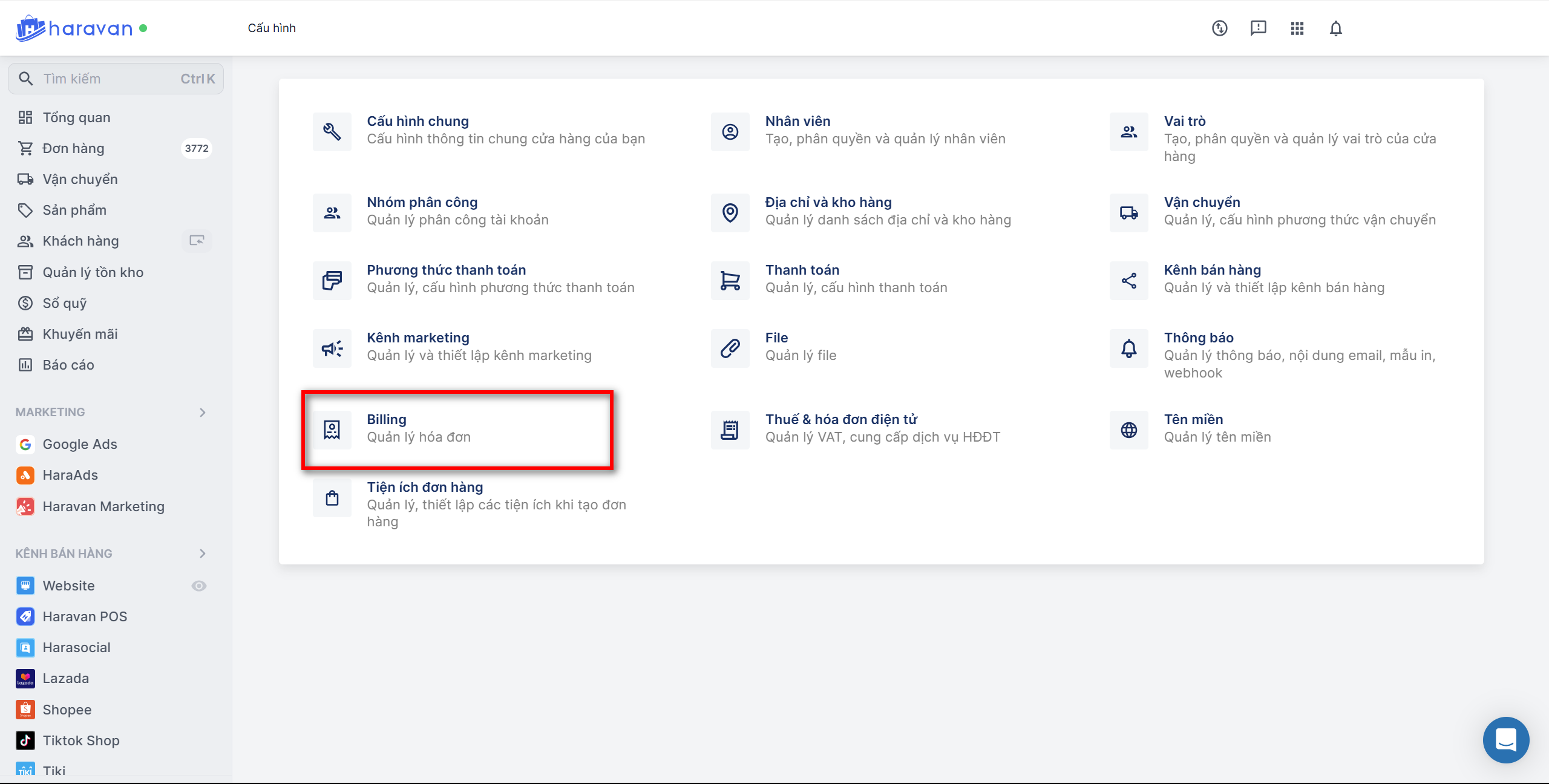The image size is (1549, 784).
Task: Open Cấu hình chung settings link
Action: coord(418,121)
